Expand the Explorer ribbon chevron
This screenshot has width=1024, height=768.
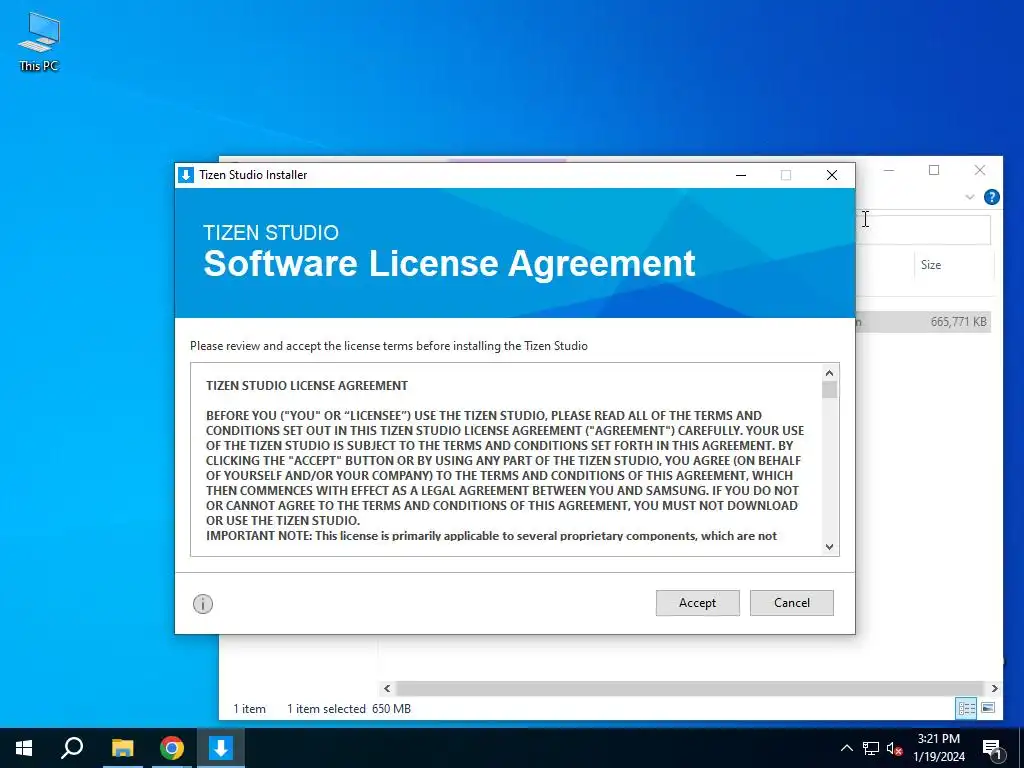[970, 197]
